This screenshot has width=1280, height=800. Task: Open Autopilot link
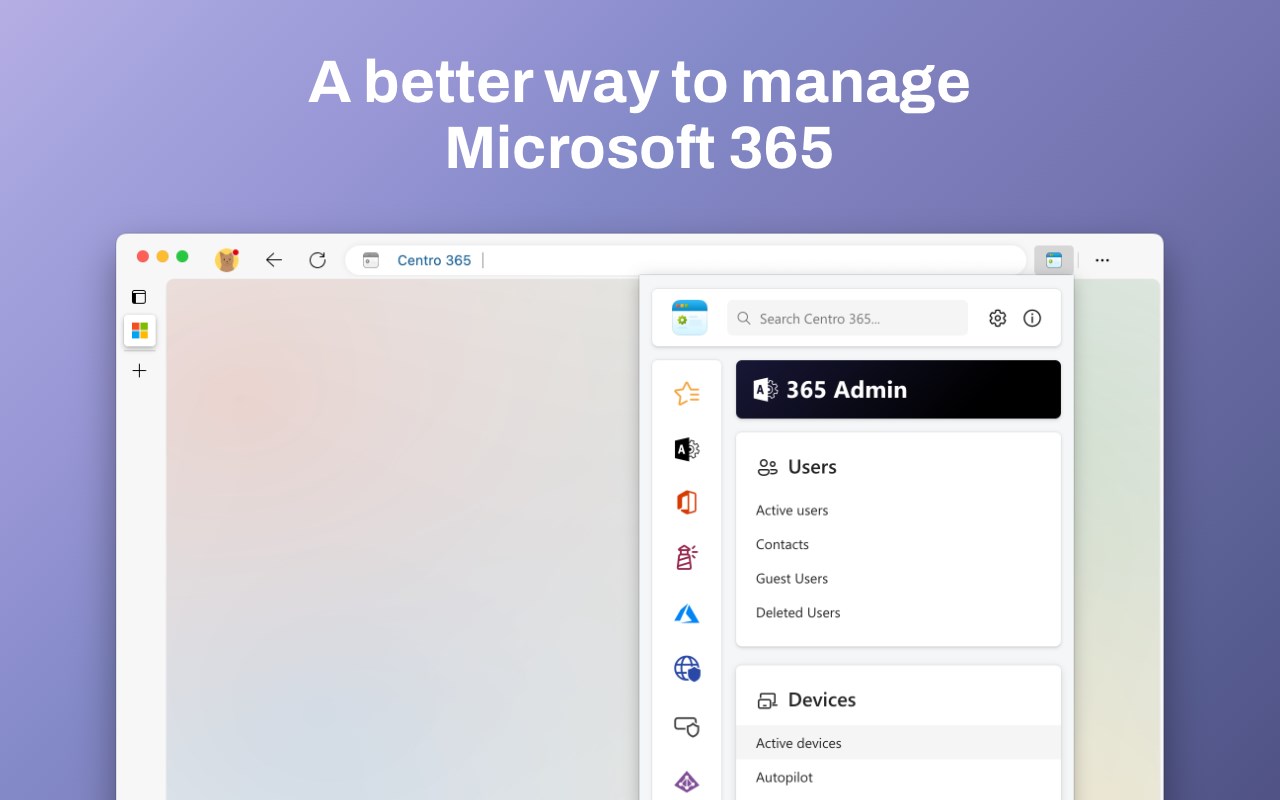(784, 777)
